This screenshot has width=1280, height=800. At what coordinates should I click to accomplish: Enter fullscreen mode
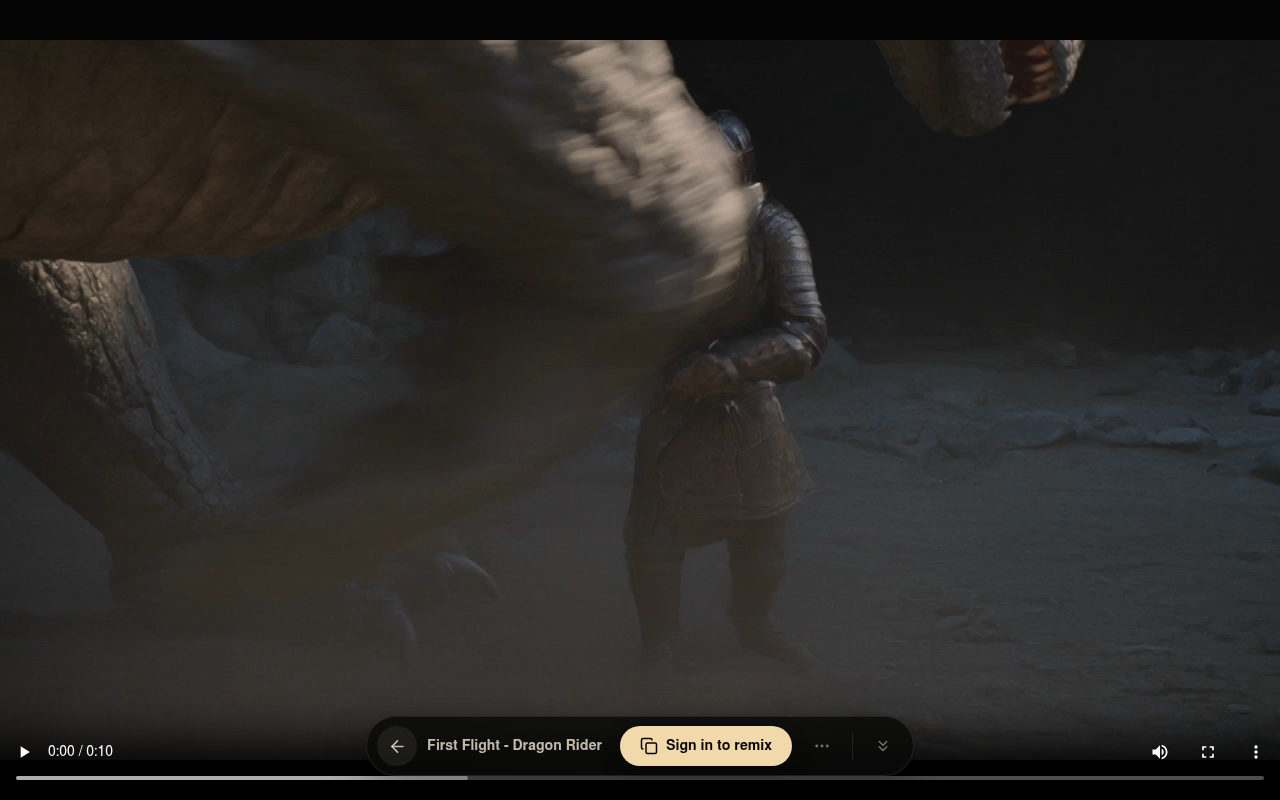1208,751
